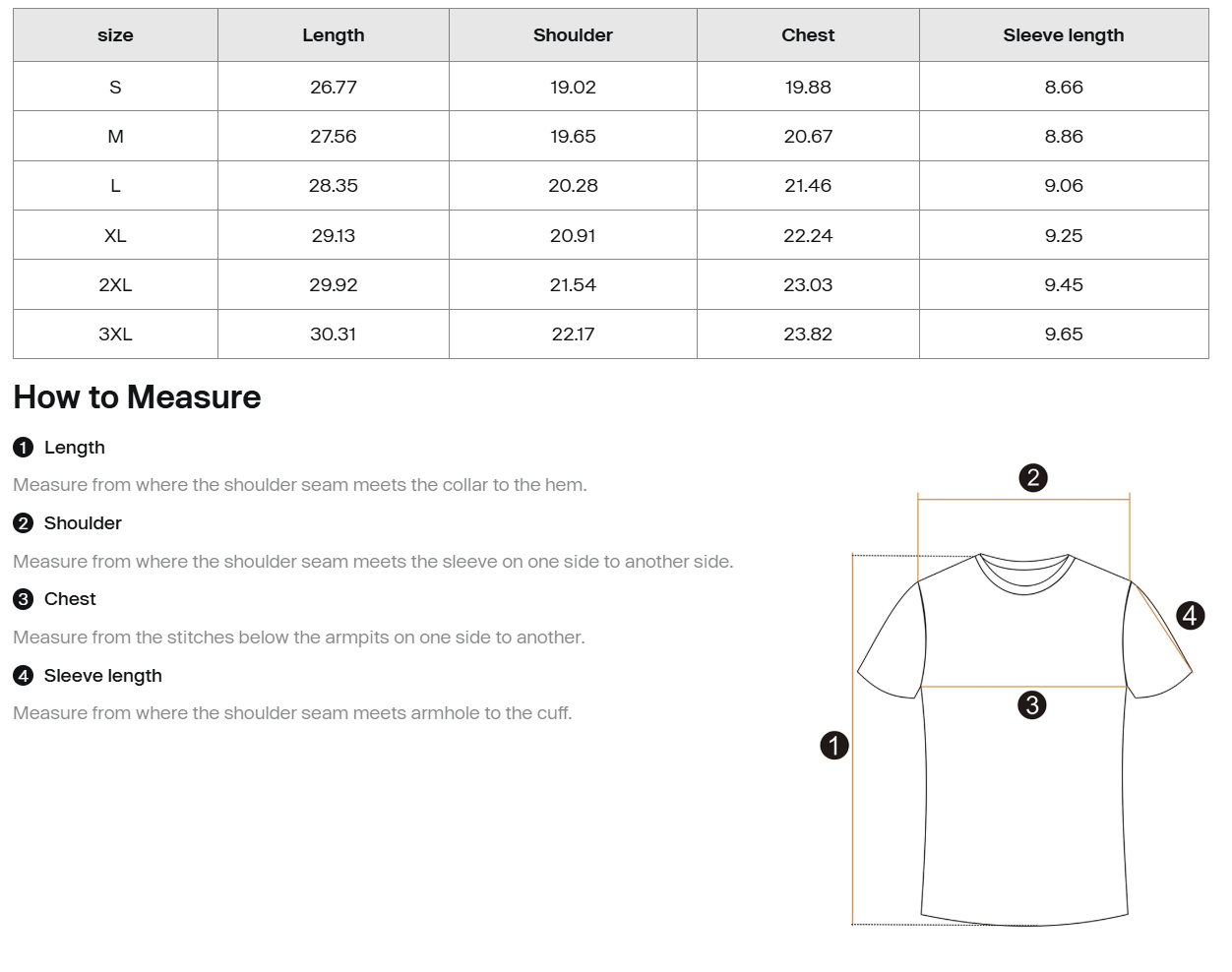Image resolution: width=1232 pixels, height=972 pixels.
Task: Select marker 4 next to the t-shirt sleeve
Action: [x=1191, y=616]
